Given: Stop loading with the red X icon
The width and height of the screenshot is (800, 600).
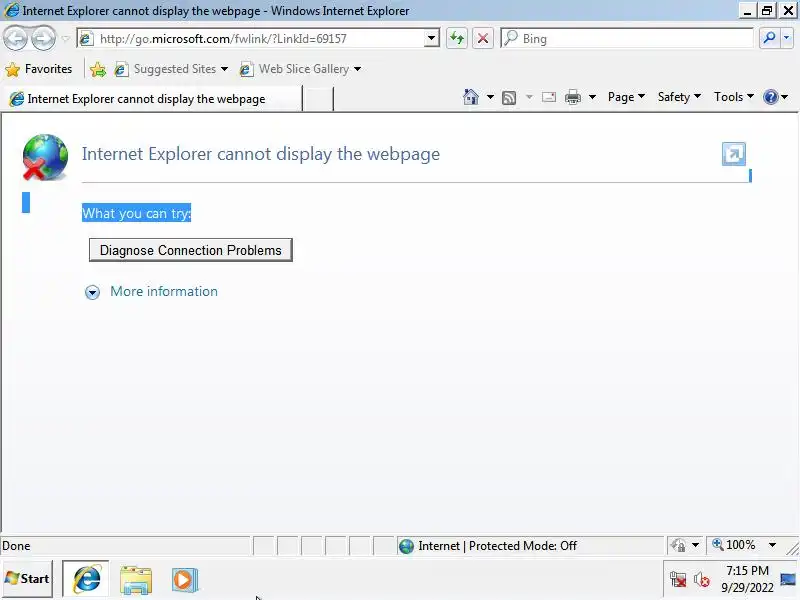Looking at the screenshot, I should (x=483, y=39).
